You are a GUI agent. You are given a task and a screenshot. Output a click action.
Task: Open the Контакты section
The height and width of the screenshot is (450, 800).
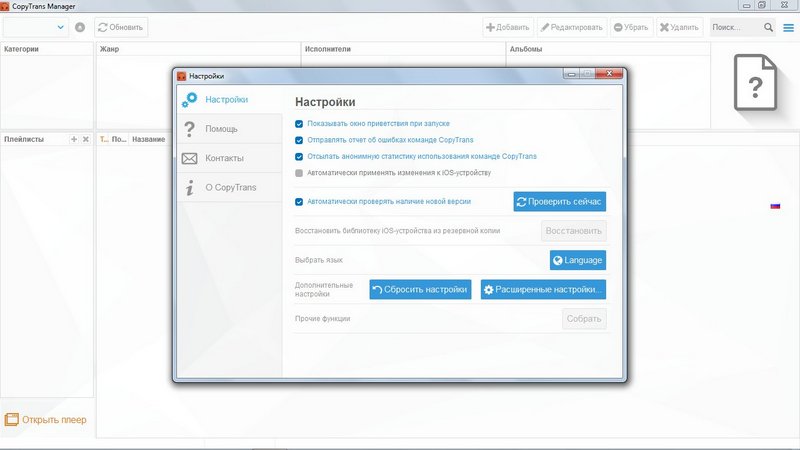(x=230, y=158)
